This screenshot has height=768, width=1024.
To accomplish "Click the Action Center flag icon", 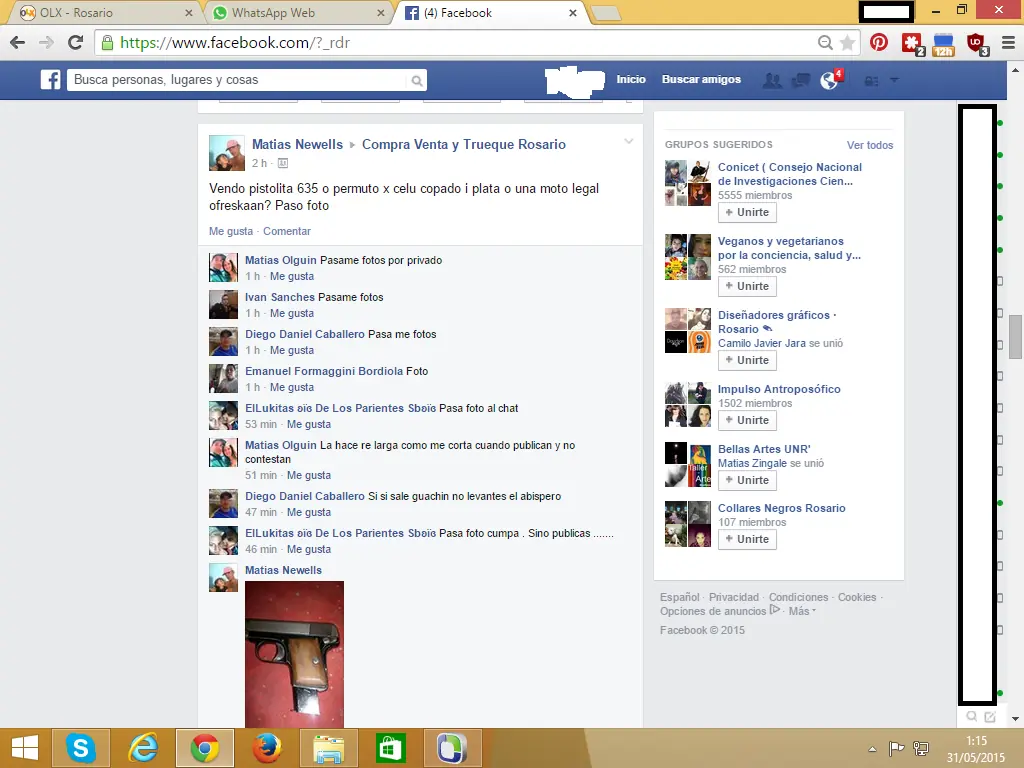I will point(896,748).
